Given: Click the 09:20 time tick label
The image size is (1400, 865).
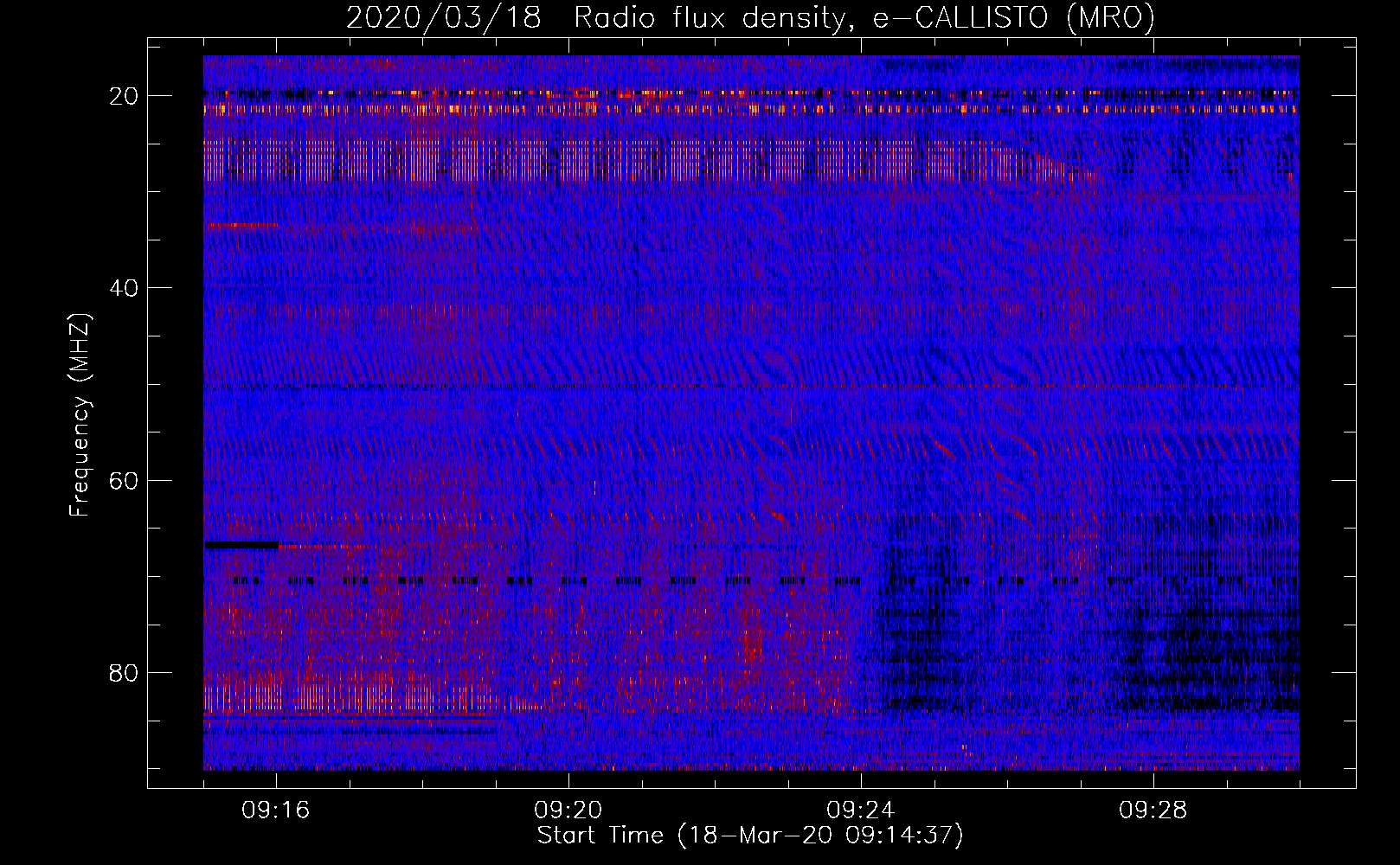Looking at the screenshot, I should tap(568, 811).
